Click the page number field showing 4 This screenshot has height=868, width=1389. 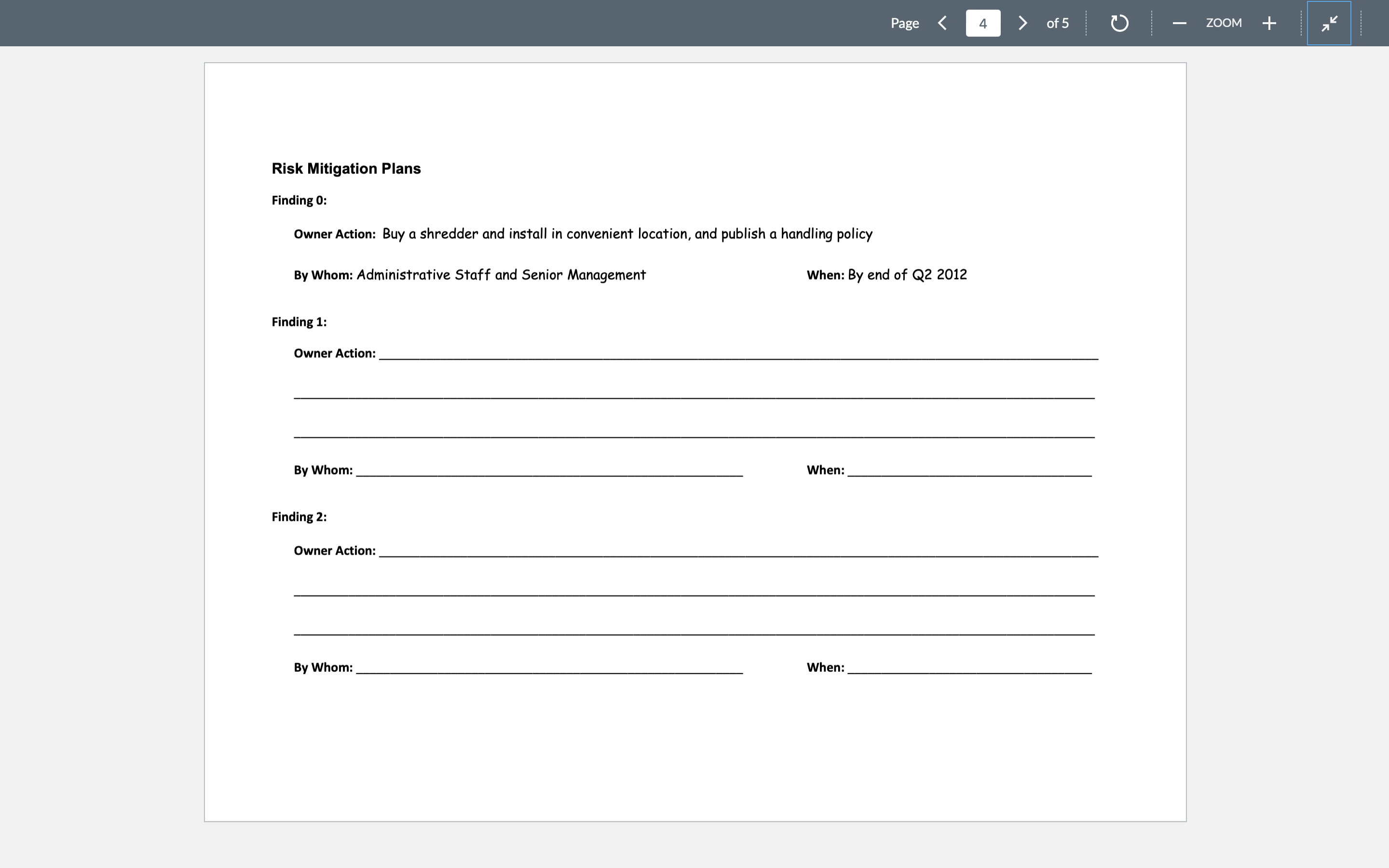[x=982, y=23]
